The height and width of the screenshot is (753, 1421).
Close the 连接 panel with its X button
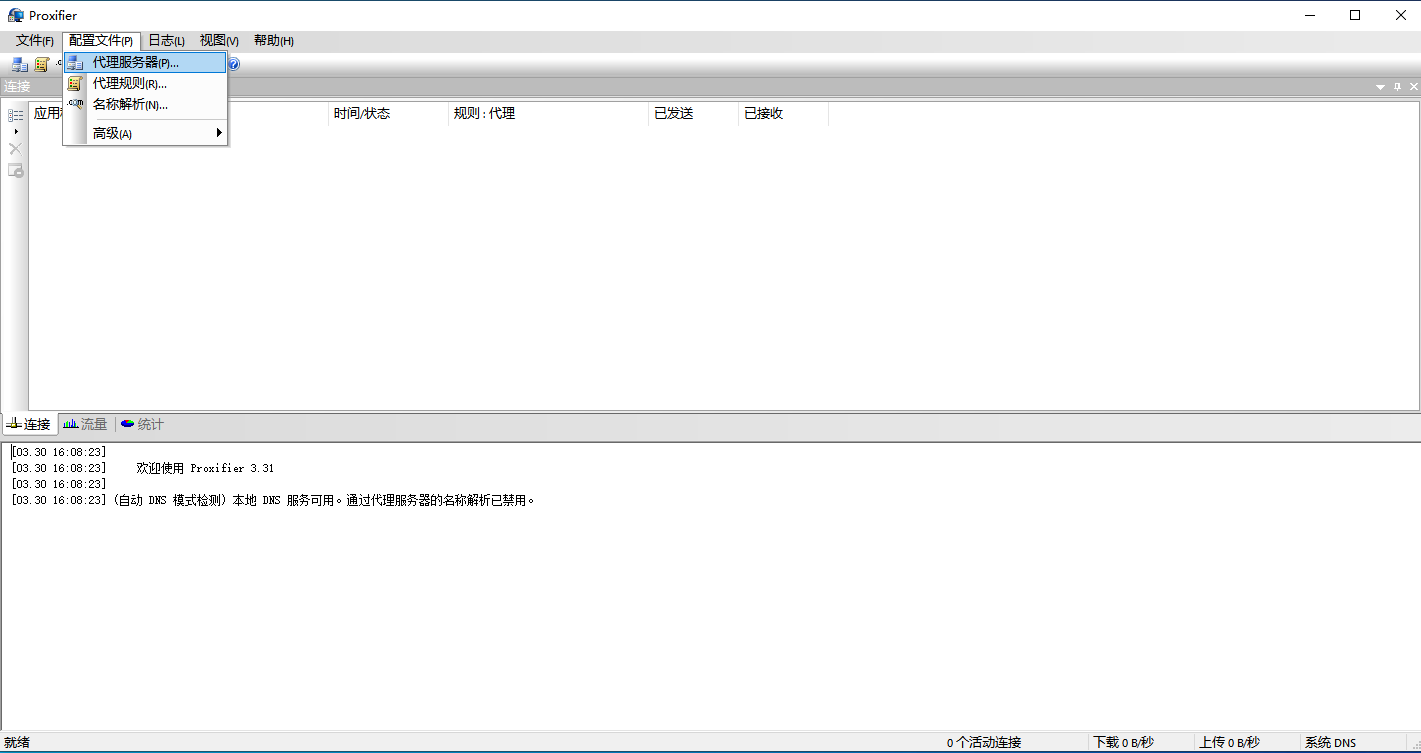point(1413,87)
